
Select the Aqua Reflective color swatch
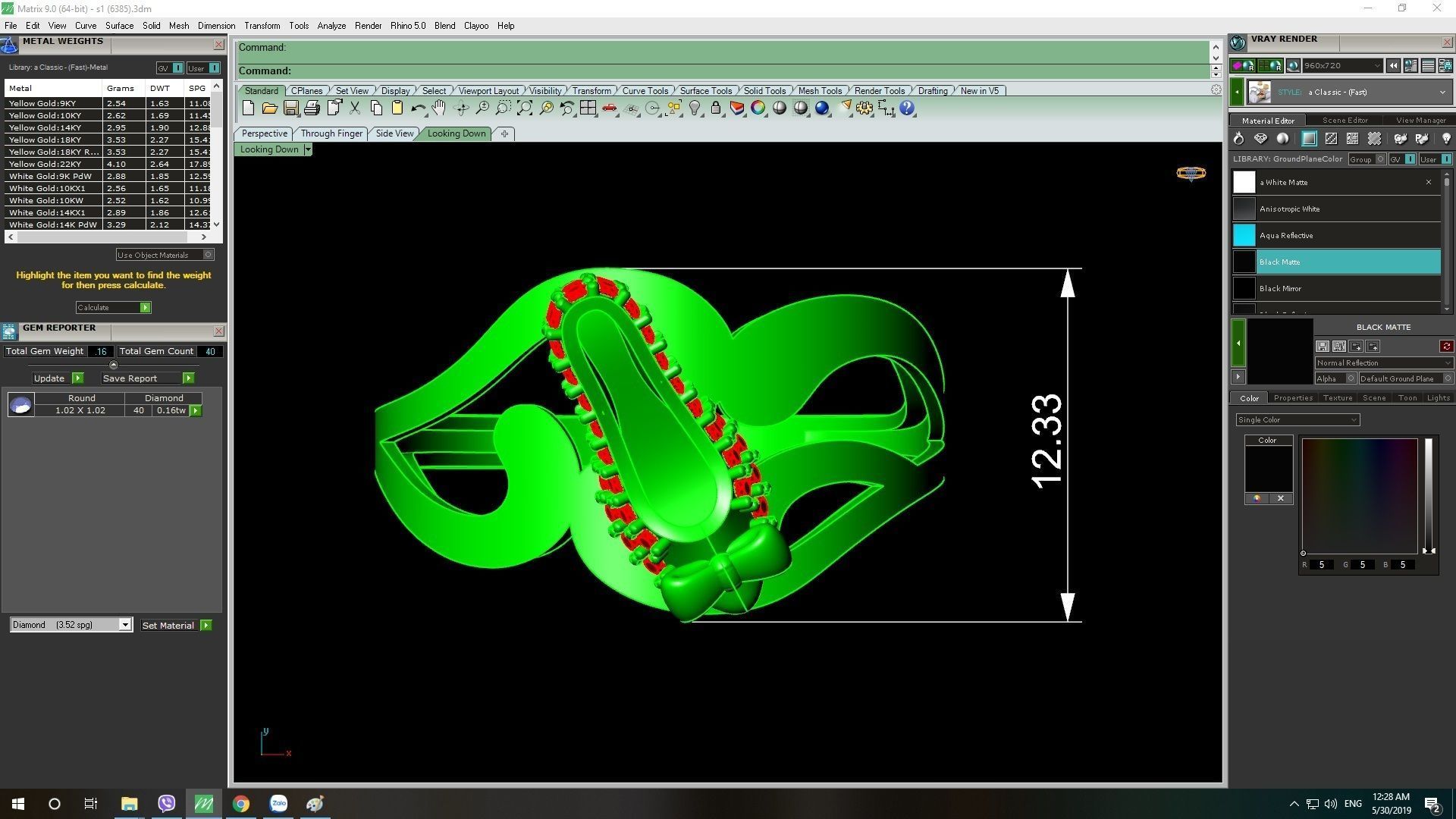pyautogui.click(x=1244, y=235)
